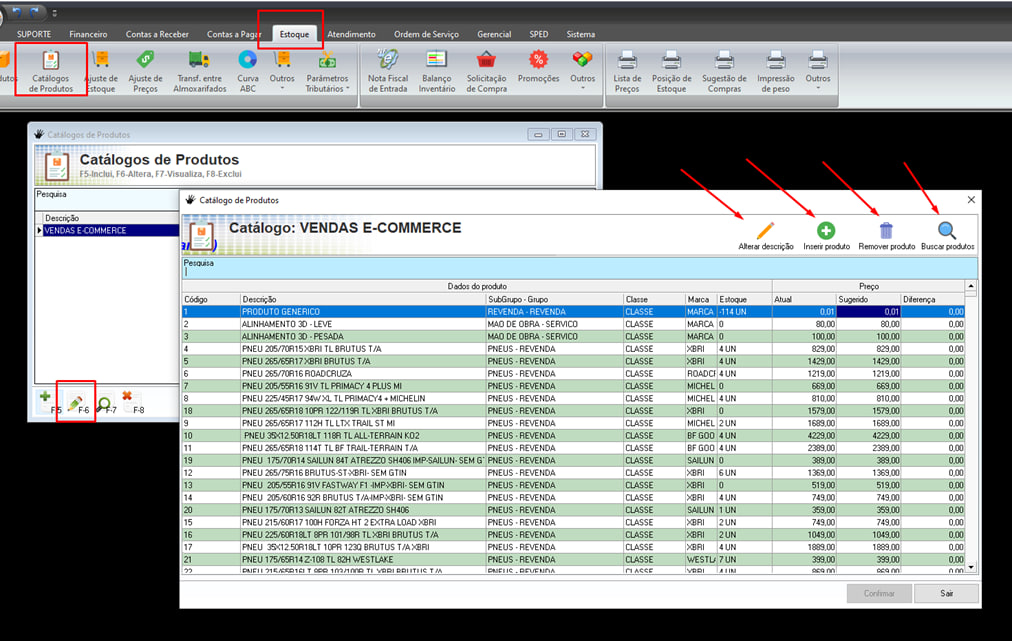The width and height of the screenshot is (1012, 641).
Task: Click the F-8 delete catalog icon
Action: pos(127,398)
